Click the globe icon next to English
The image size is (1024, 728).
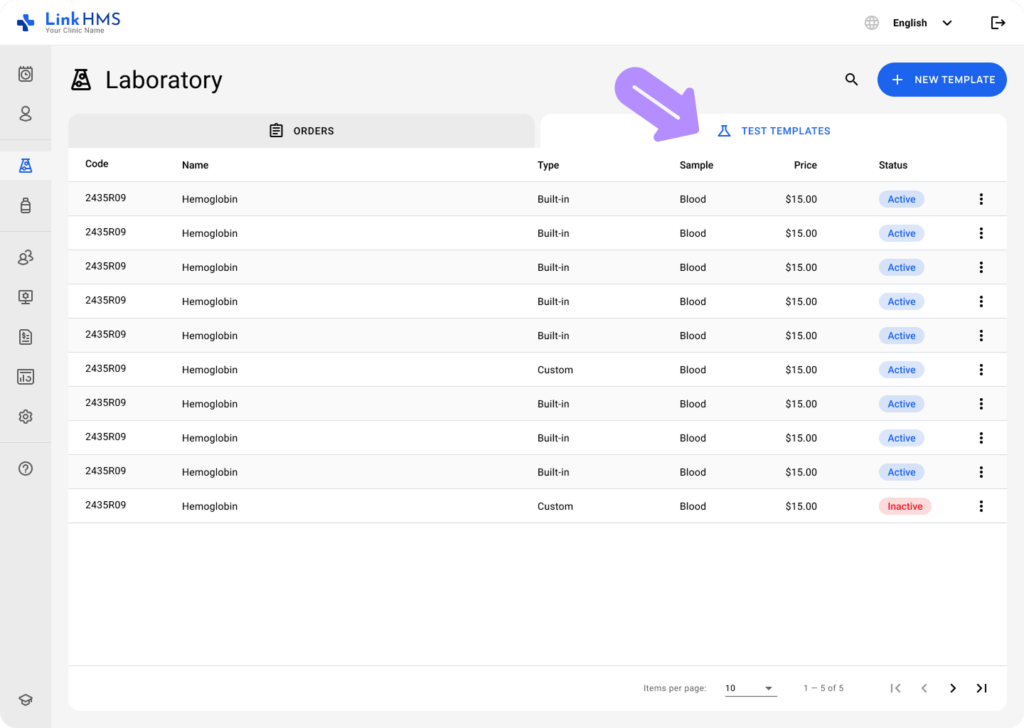870,22
